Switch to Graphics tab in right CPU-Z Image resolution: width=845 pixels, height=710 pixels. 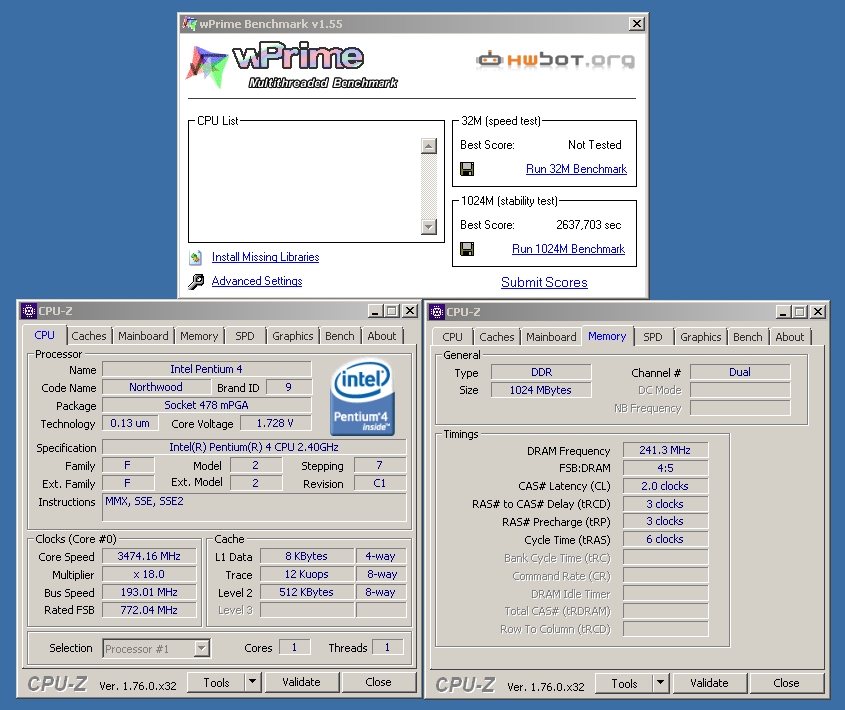pos(701,337)
